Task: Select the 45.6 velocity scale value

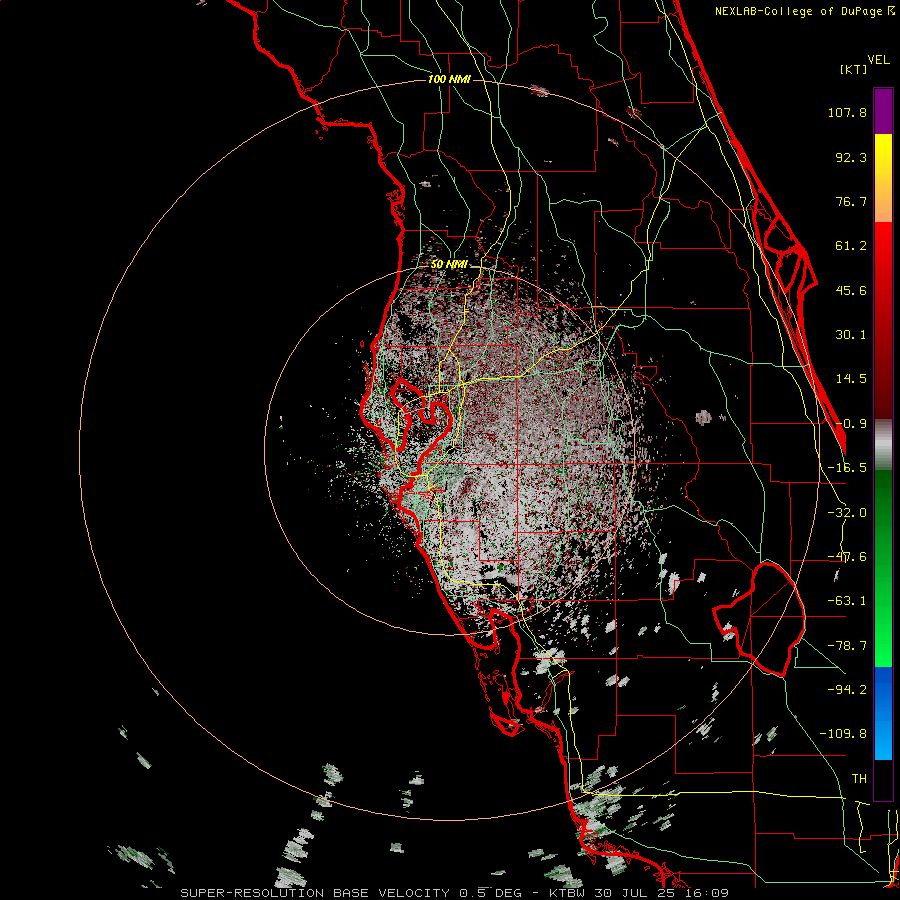Action: [851, 290]
